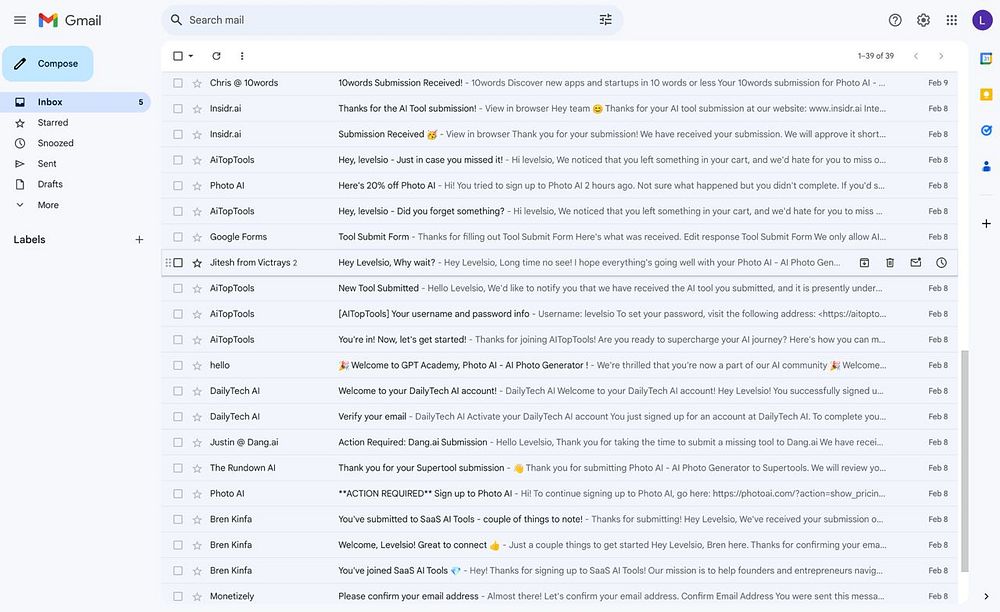
Task: Check the Google Forms email checkbox
Action: click(x=178, y=237)
